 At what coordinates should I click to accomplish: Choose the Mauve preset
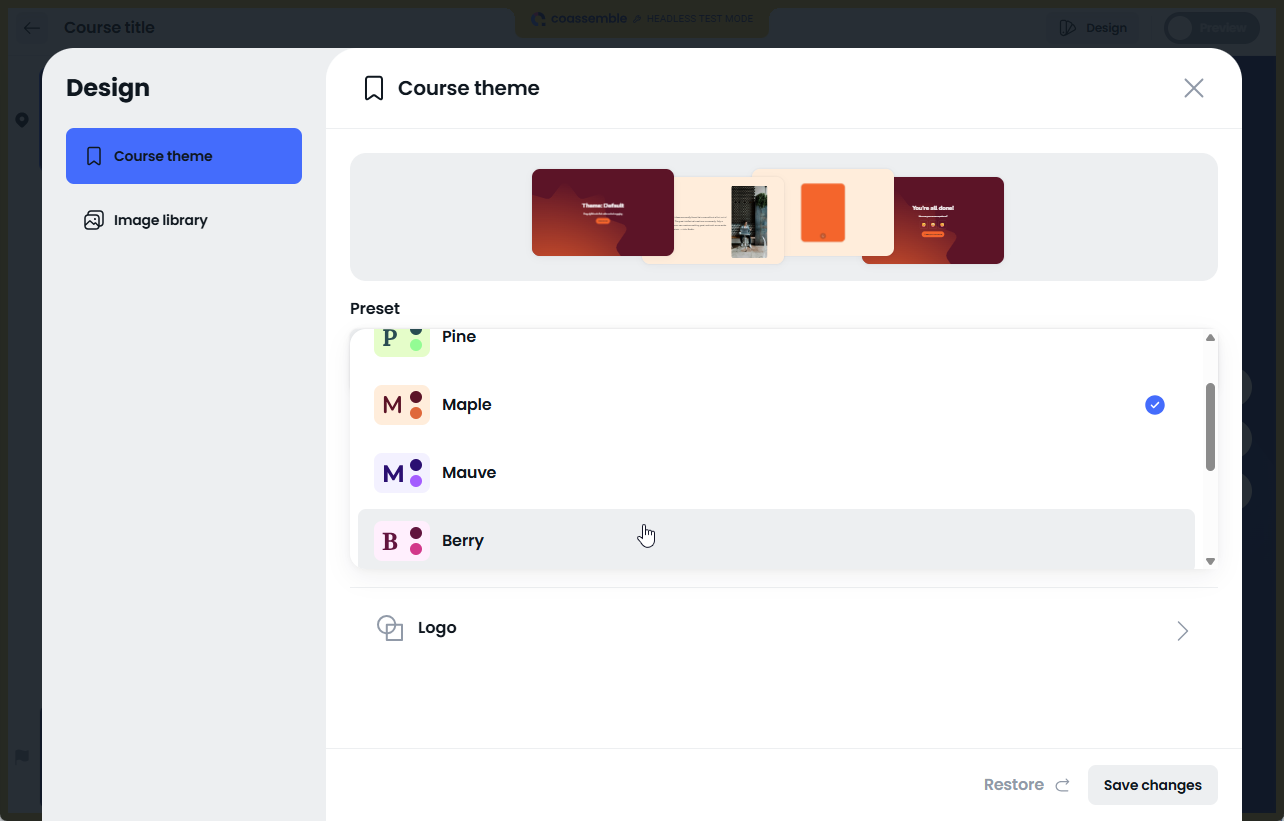click(776, 473)
